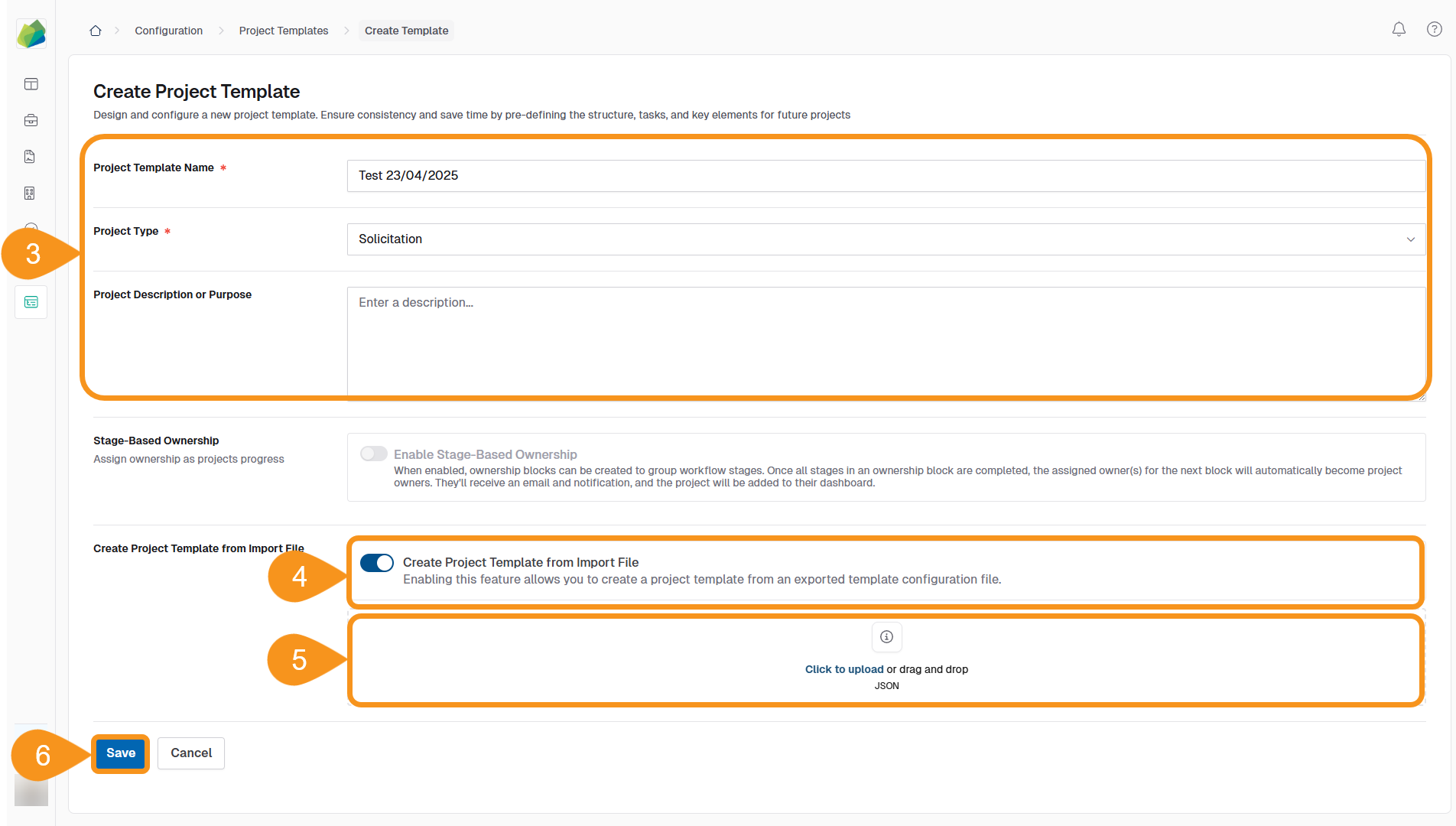
Task: Select the Create Template breadcrumb tab
Action: click(x=406, y=31)
